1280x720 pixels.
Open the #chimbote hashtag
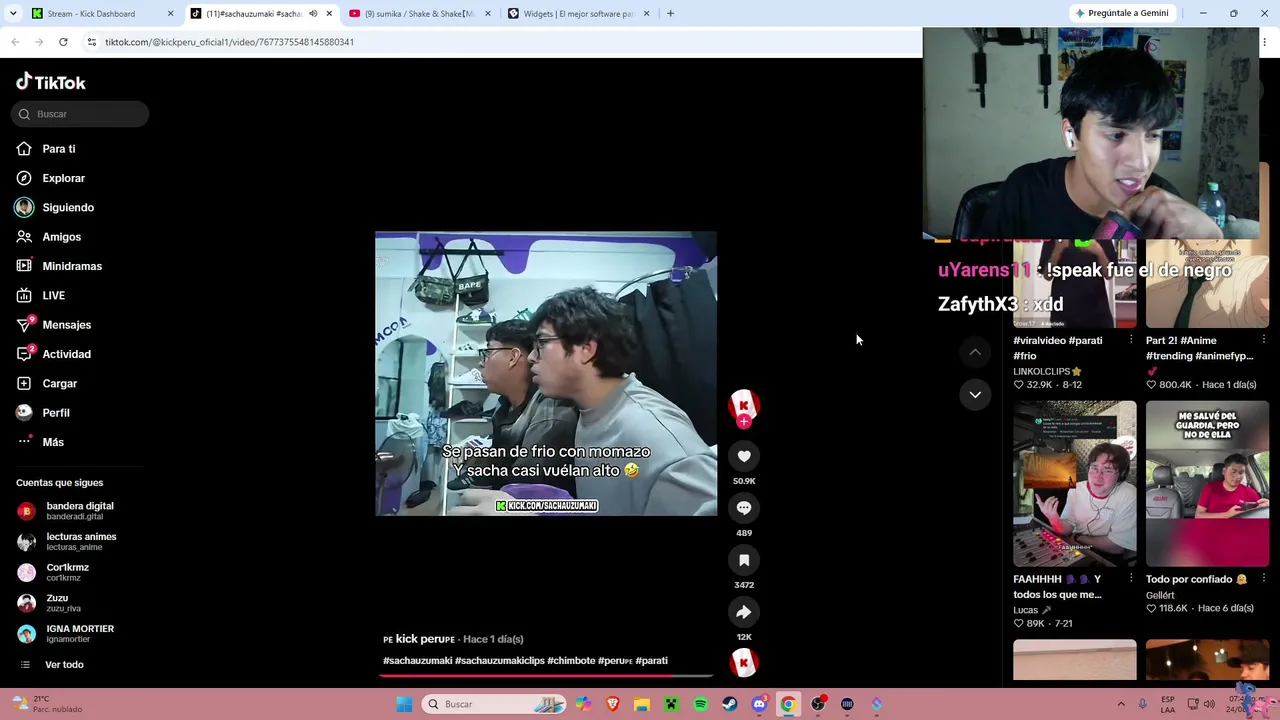[571, 661]
